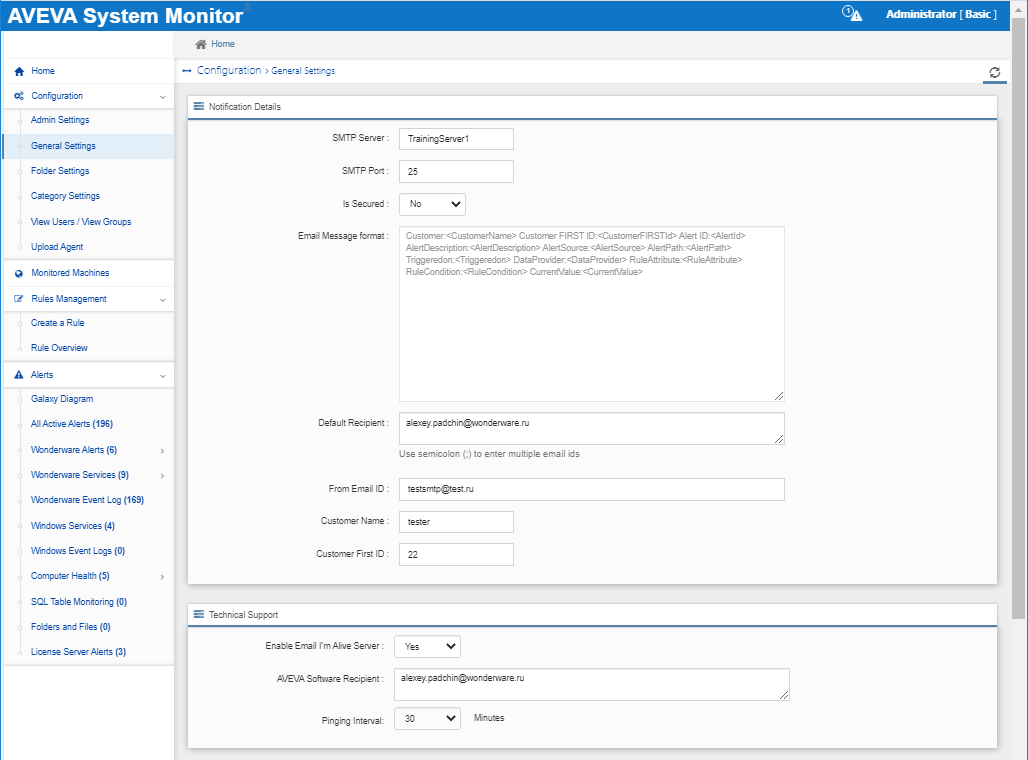Click the refresh icon on General Settings page

[x=995, y=72]
